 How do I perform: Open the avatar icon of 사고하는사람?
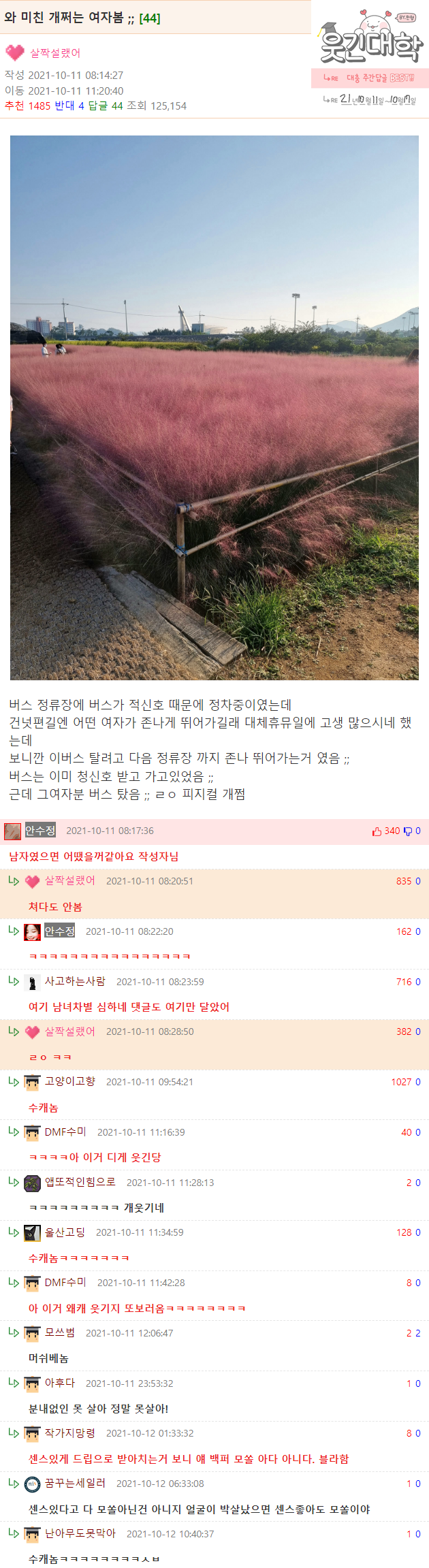[32, 982]
